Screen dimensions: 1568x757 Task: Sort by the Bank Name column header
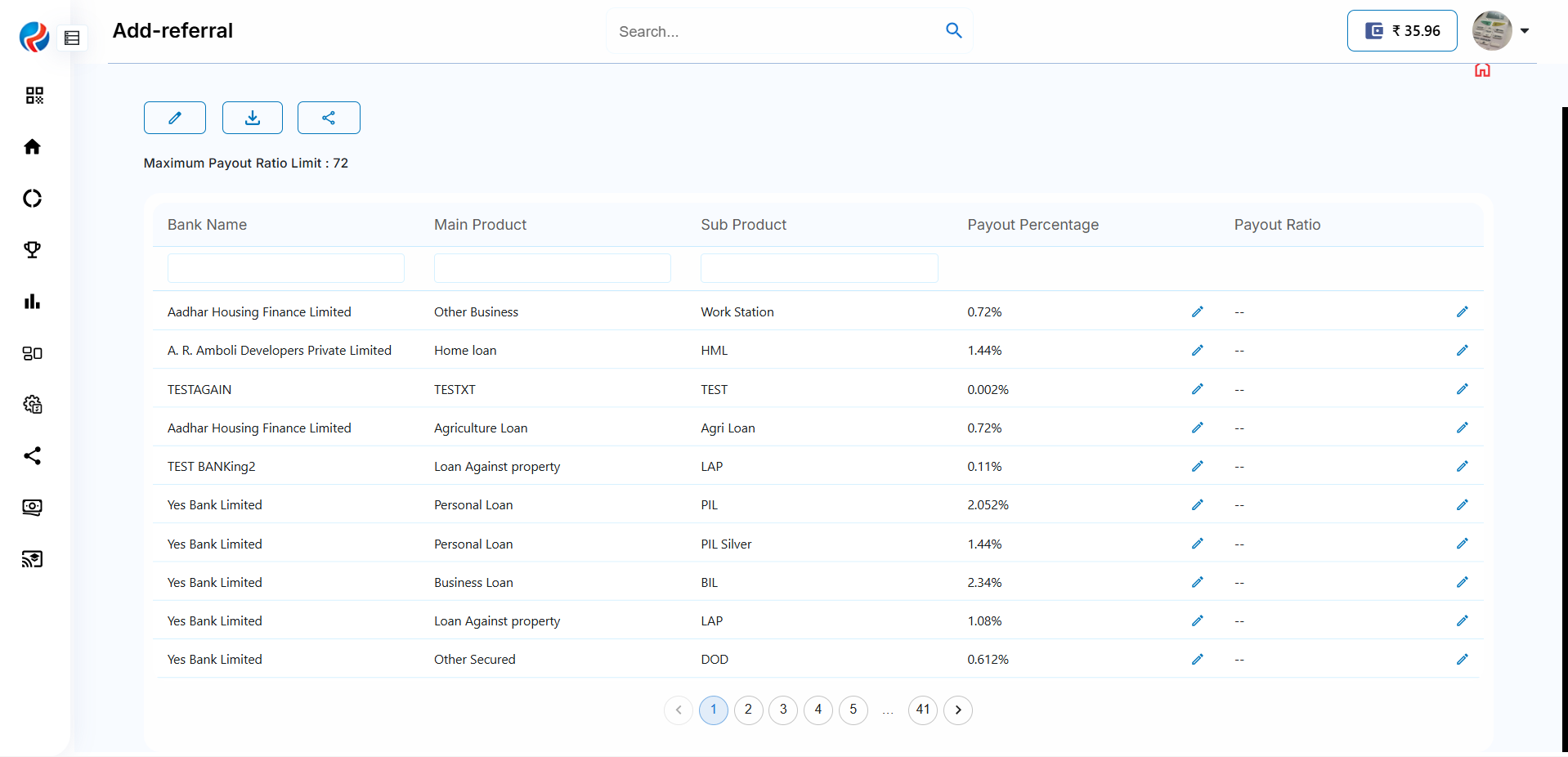(x=207, y=225)
